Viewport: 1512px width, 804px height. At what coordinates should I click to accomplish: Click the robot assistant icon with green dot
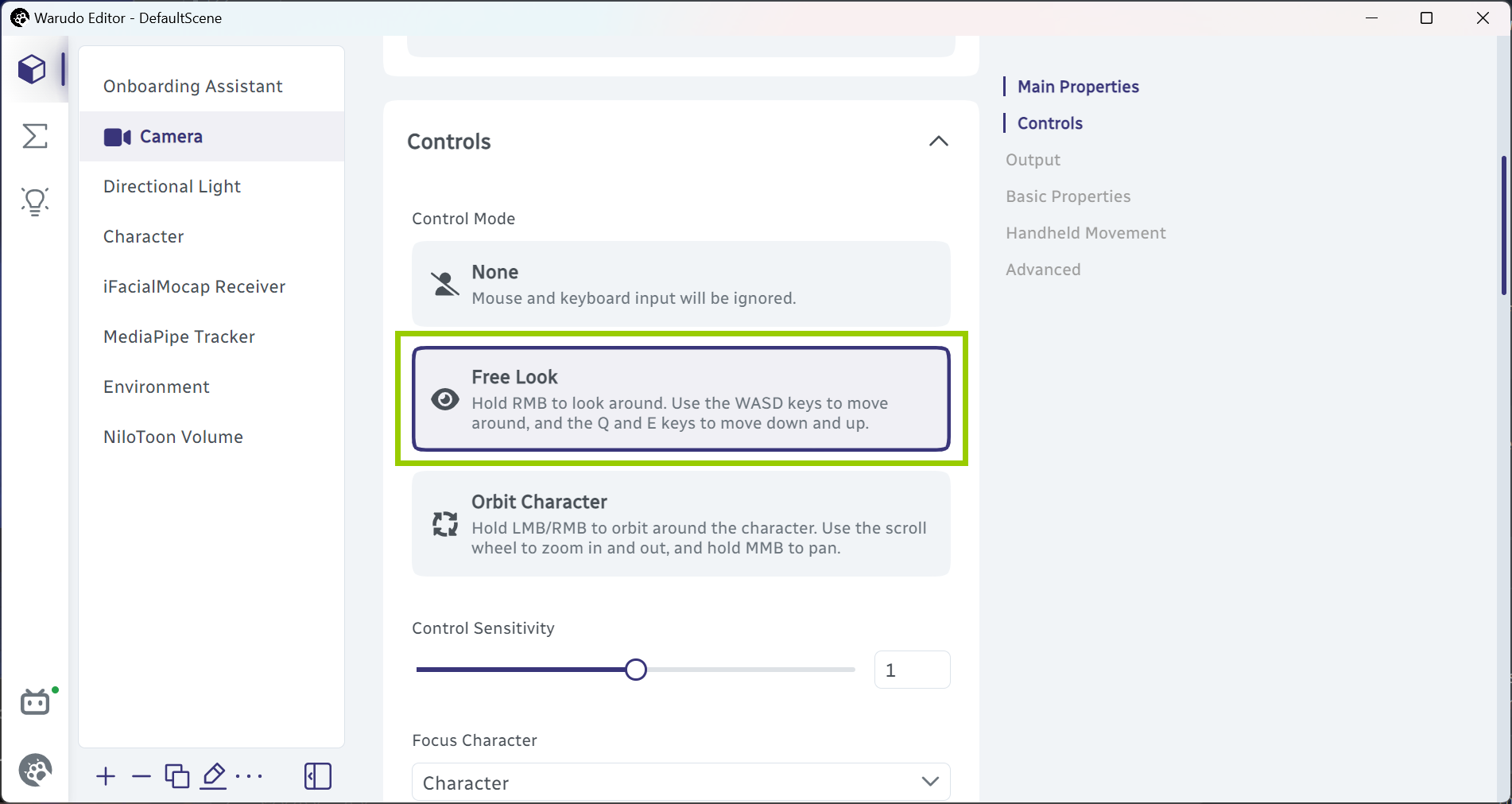click(37, 701)
